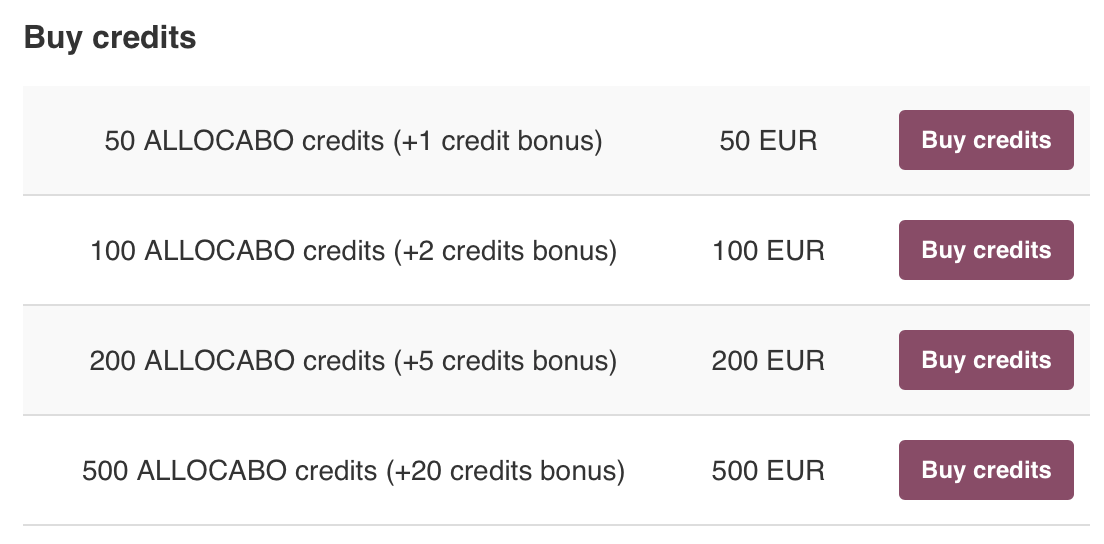Purchase the 200 ALLOCABO credits pack
The image size is (1104, 544).
[x=985, y=360]
